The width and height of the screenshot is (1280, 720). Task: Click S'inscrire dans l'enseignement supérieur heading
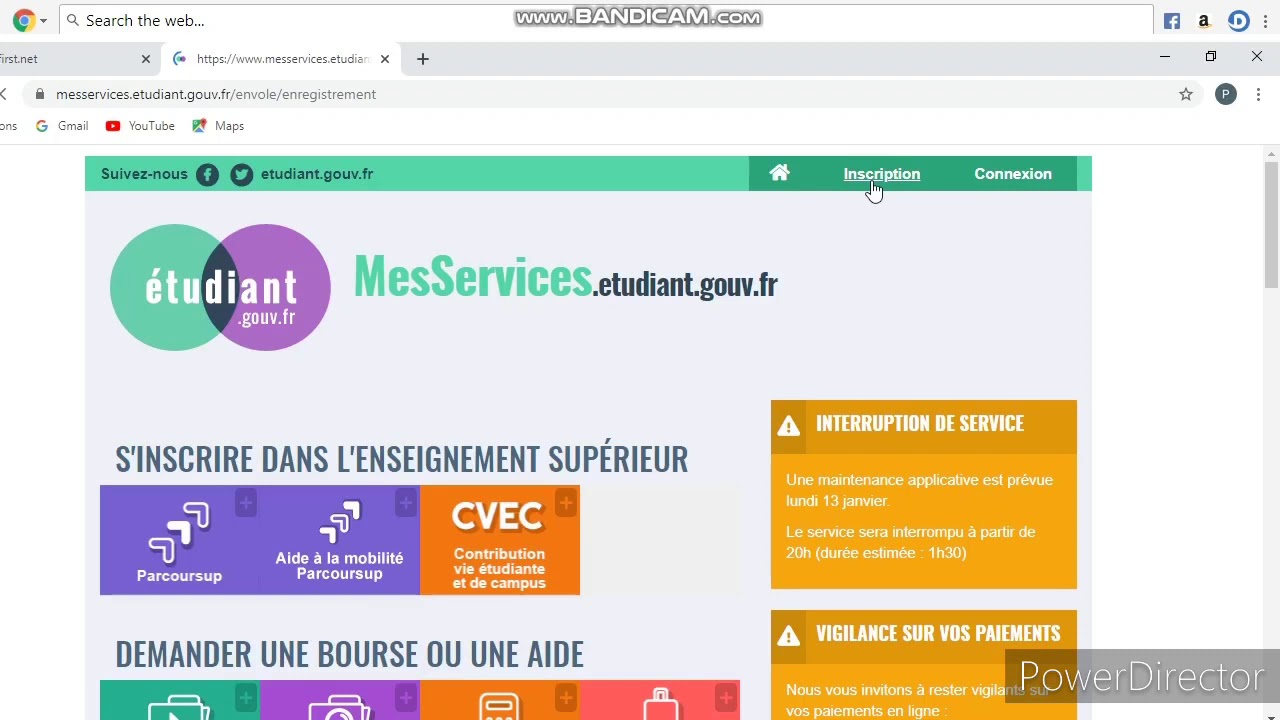pyautogui.click(x=401, y=459)
